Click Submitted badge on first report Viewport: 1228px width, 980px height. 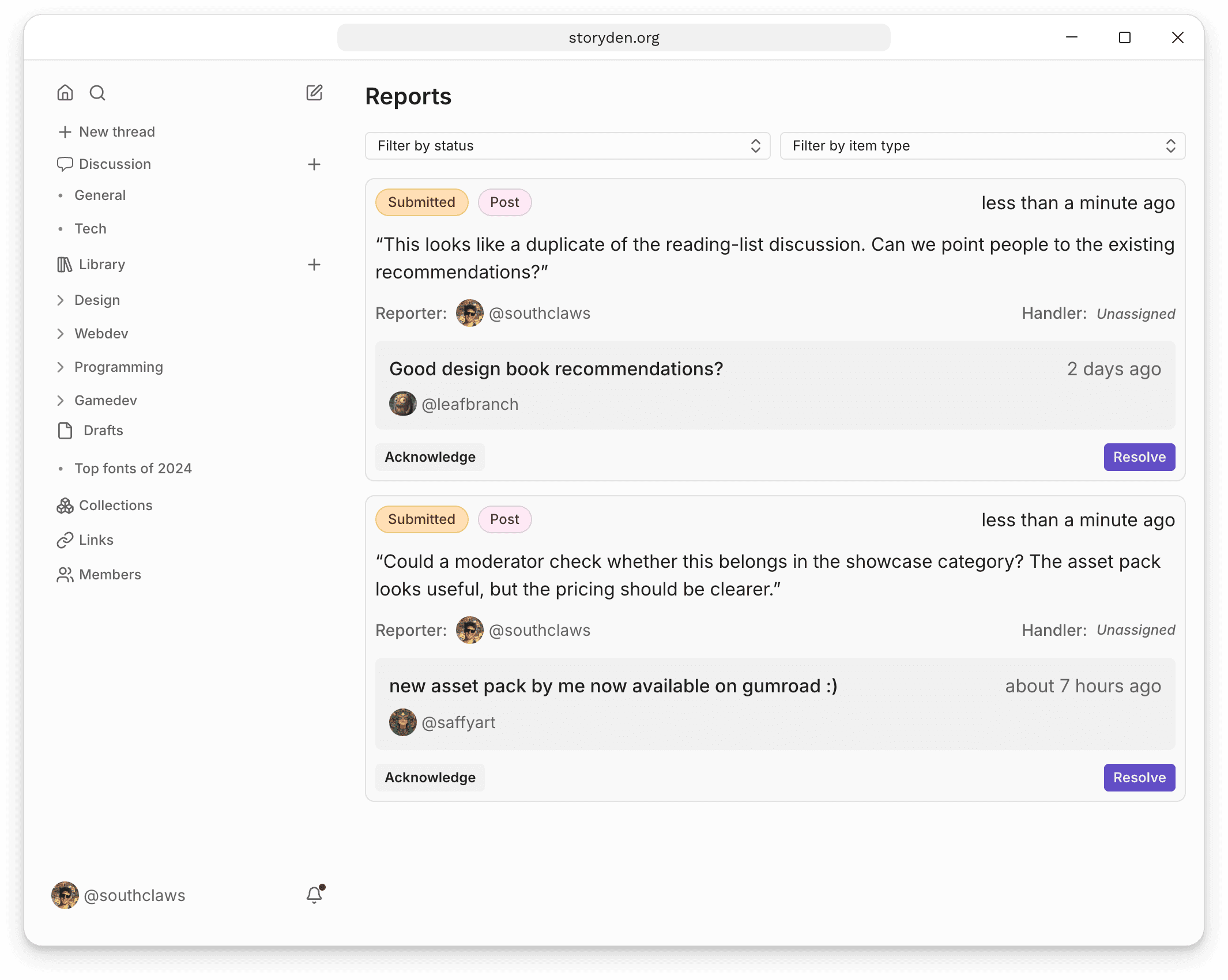click(x=422, y=202)
